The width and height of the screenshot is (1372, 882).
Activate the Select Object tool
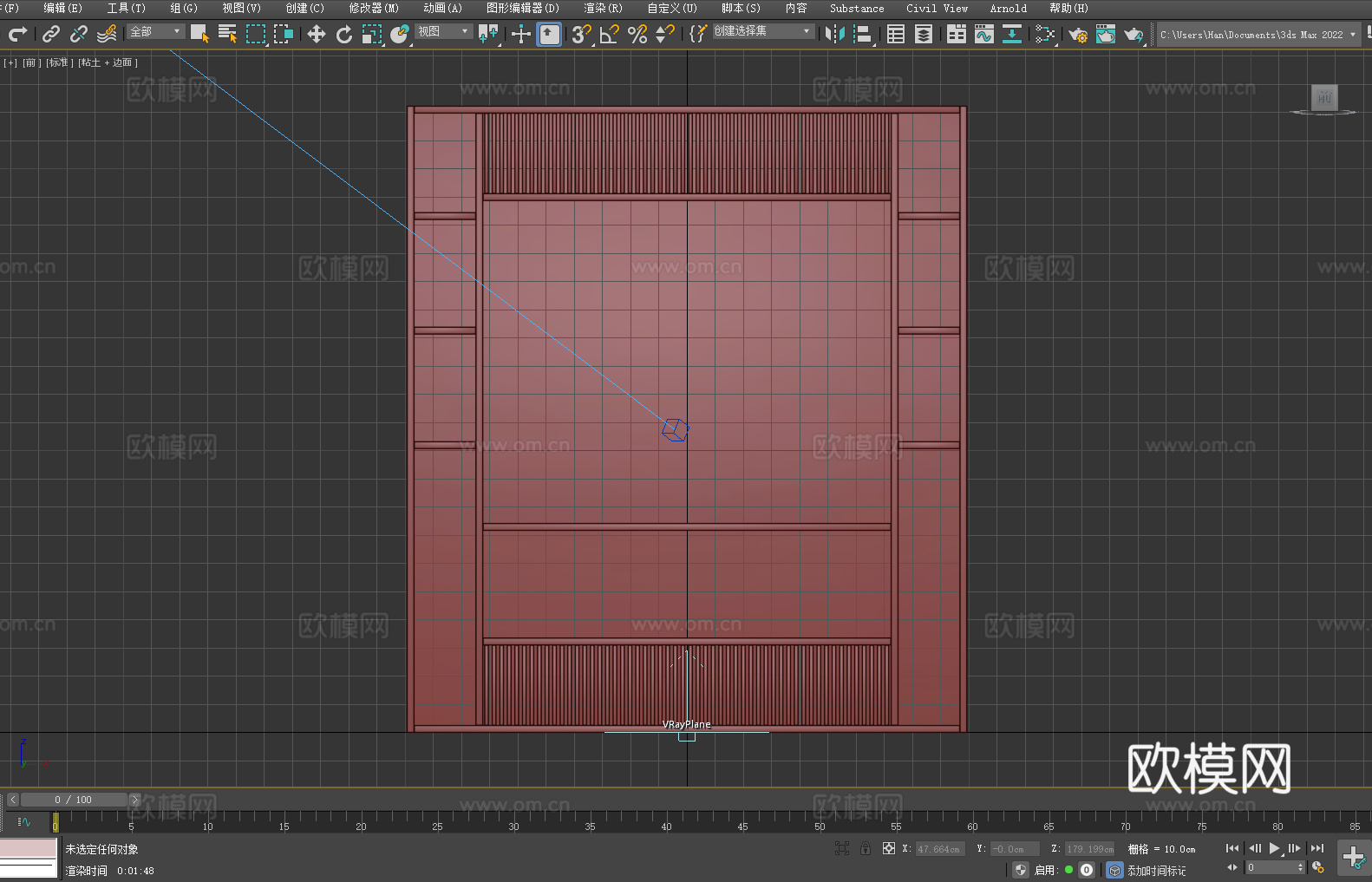coord(199,34)
